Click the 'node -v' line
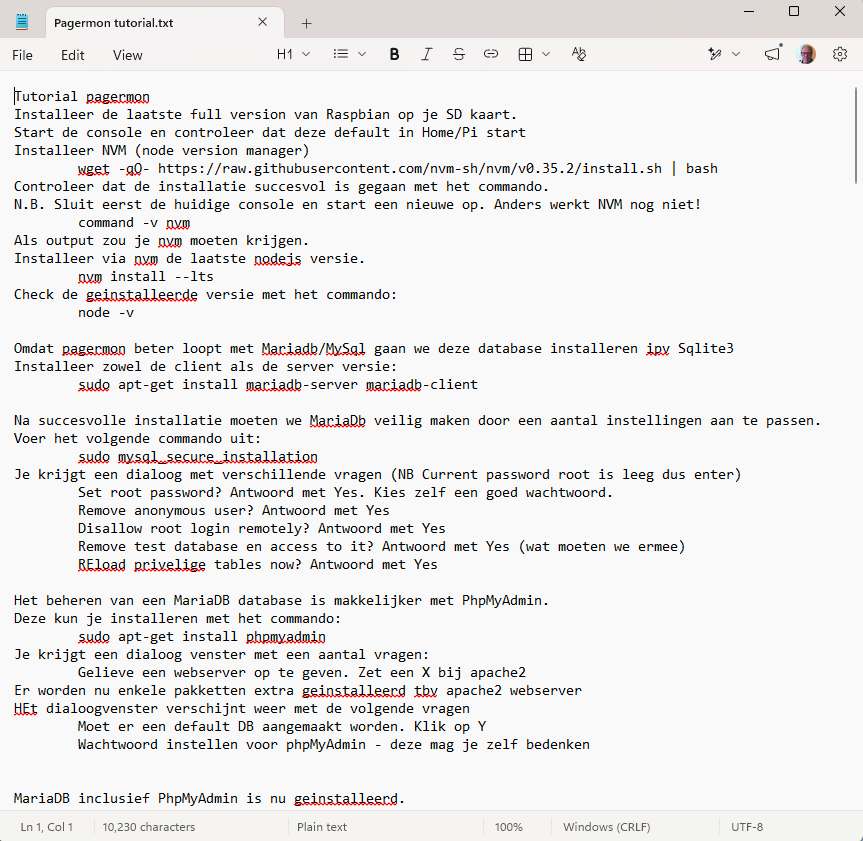The height and width of the screenshot is (841, 863). [106, 313]
